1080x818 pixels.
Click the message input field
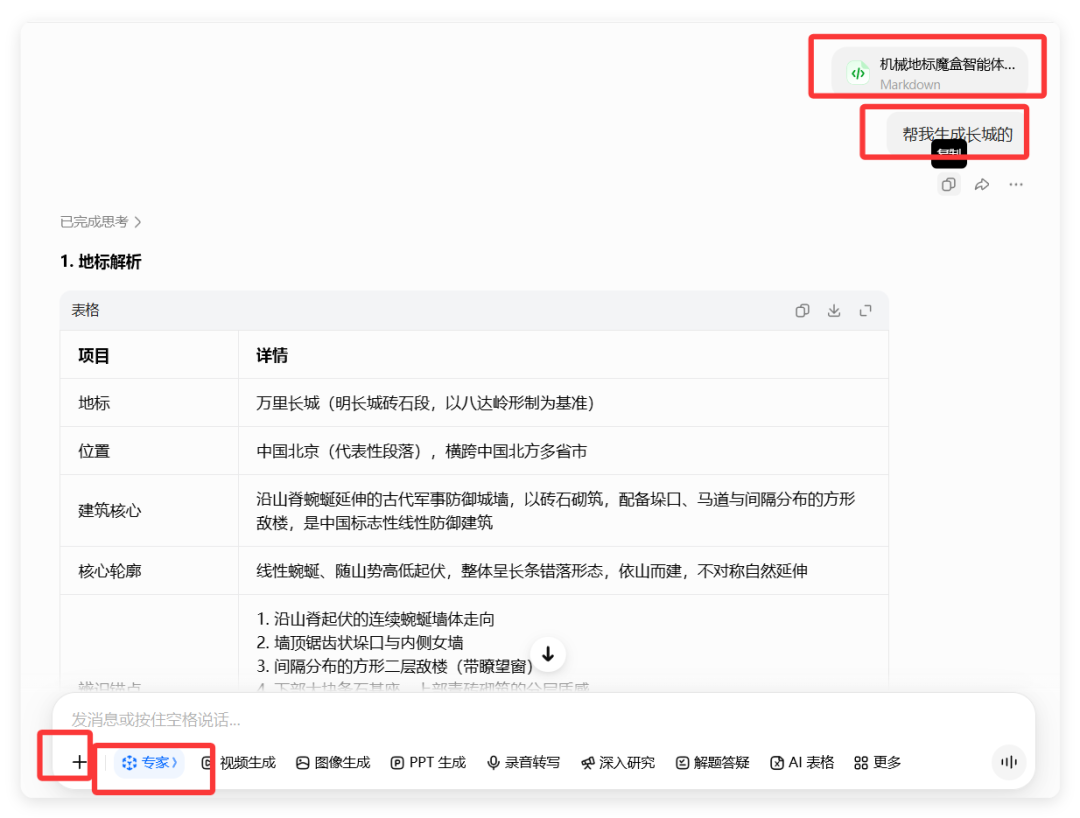click(x=543, y=720)
